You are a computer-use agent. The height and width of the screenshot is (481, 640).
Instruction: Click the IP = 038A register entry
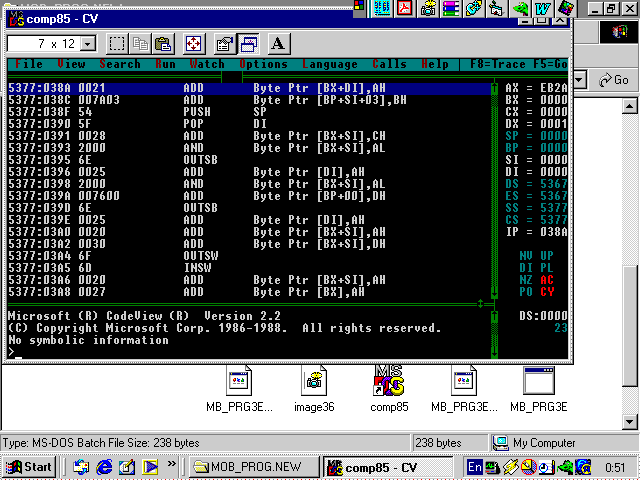[x=536, y=232]
